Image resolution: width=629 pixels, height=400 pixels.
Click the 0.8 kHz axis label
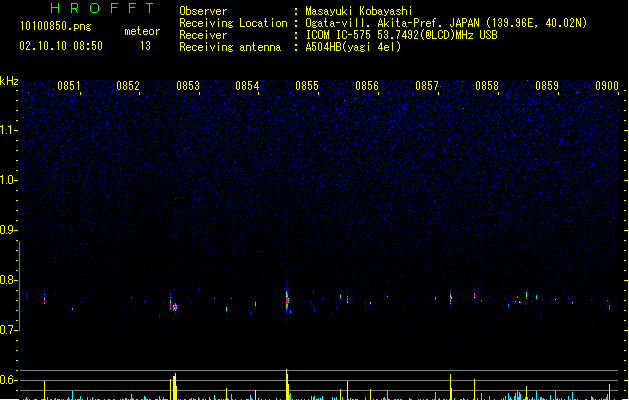[x=8, y=280]
